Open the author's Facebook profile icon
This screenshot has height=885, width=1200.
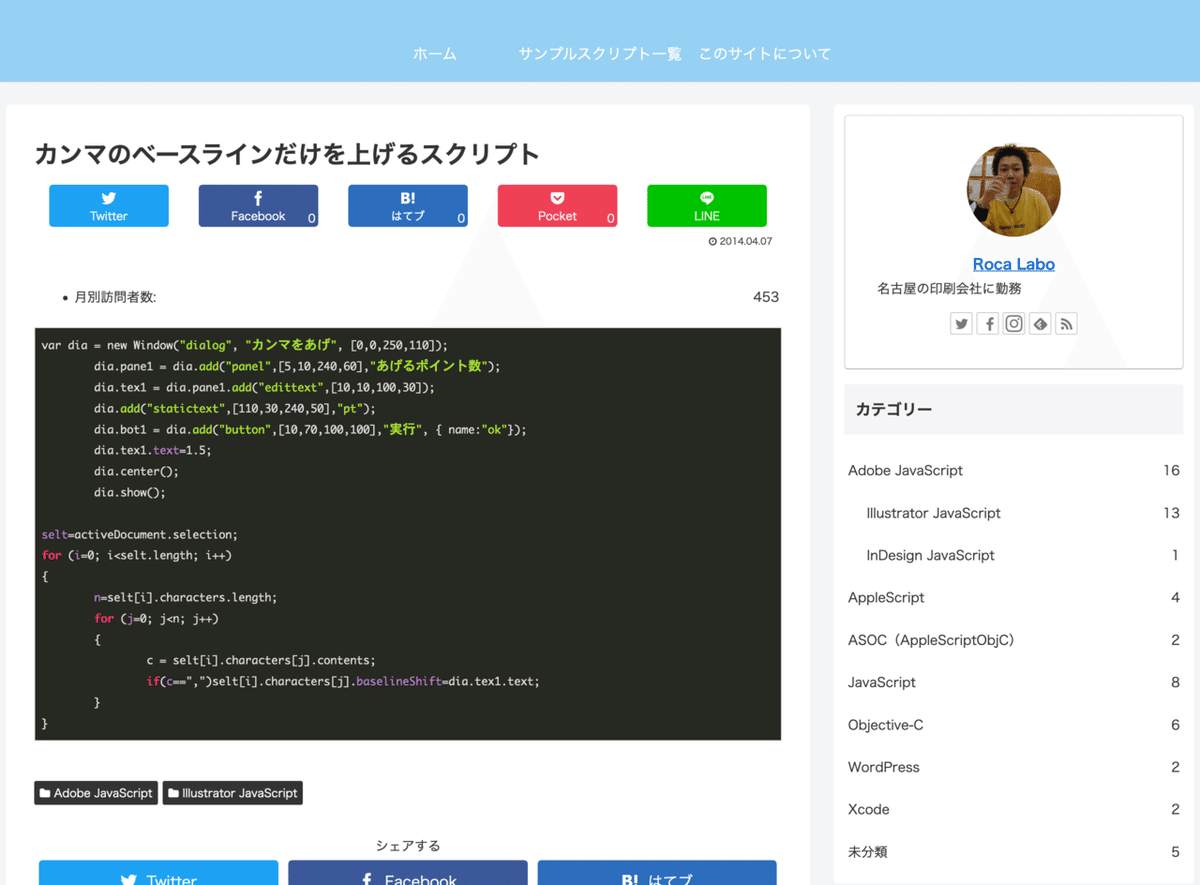coord(987,323)
